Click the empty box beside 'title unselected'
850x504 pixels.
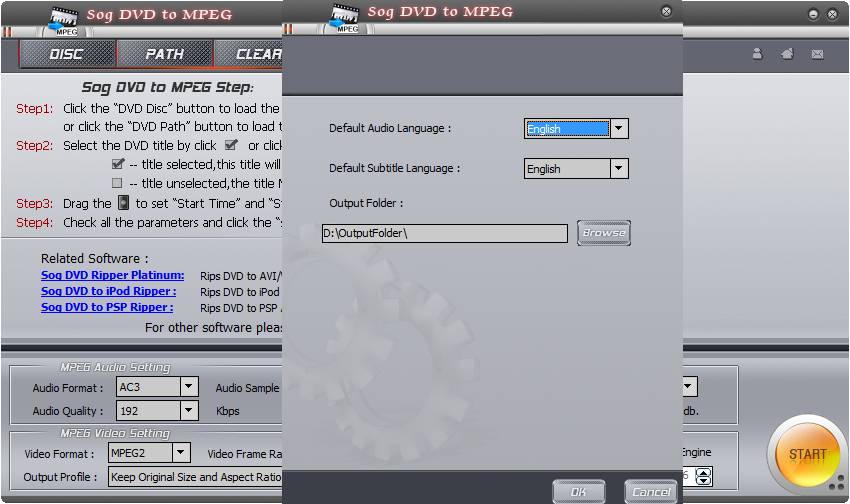117,183
